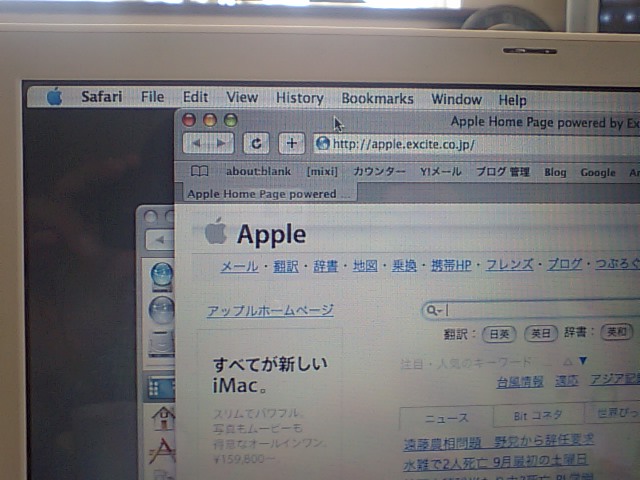Open the Edit menu
Screen dimensions: 640x480
tap(195, 97)
